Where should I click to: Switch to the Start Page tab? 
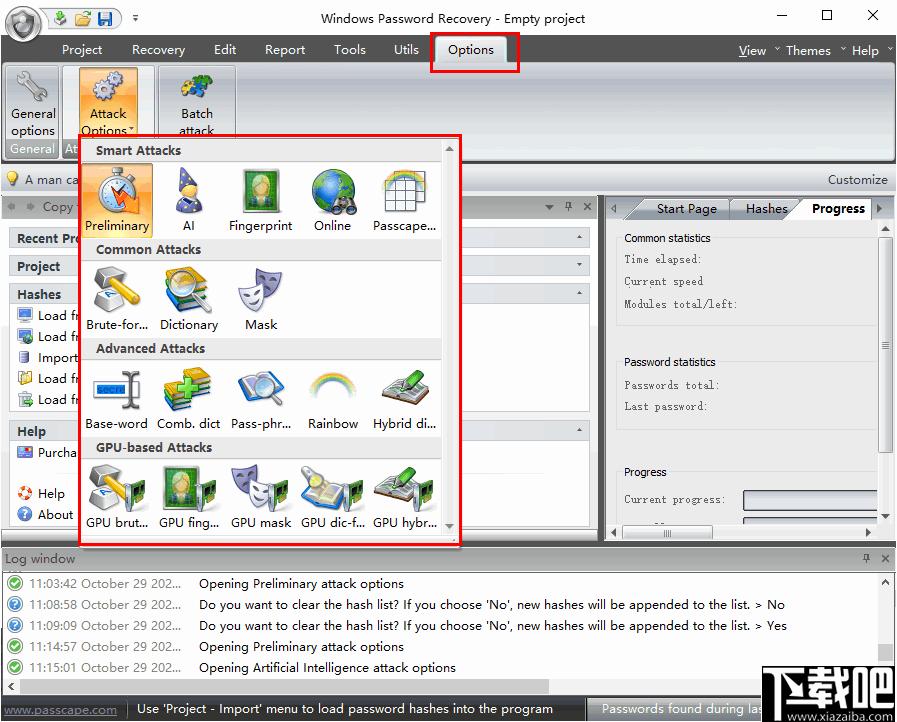(x=686, y=209)
